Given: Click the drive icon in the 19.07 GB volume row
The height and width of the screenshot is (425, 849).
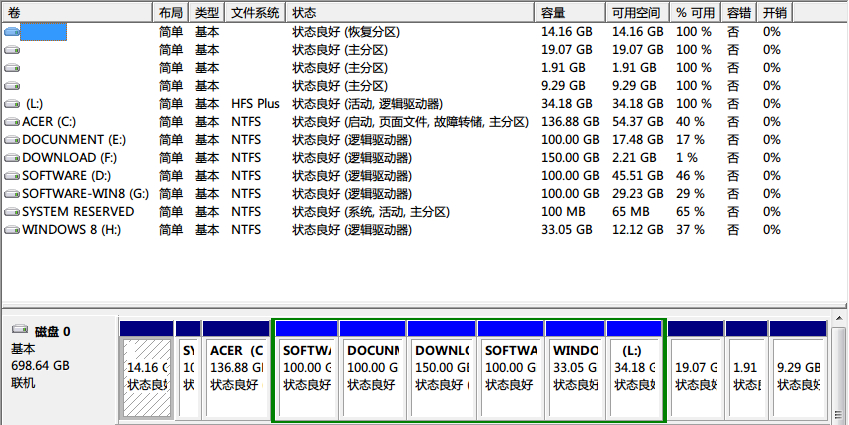Looking at the screenshot, I should pyautogui.click(x=12, y=50).
